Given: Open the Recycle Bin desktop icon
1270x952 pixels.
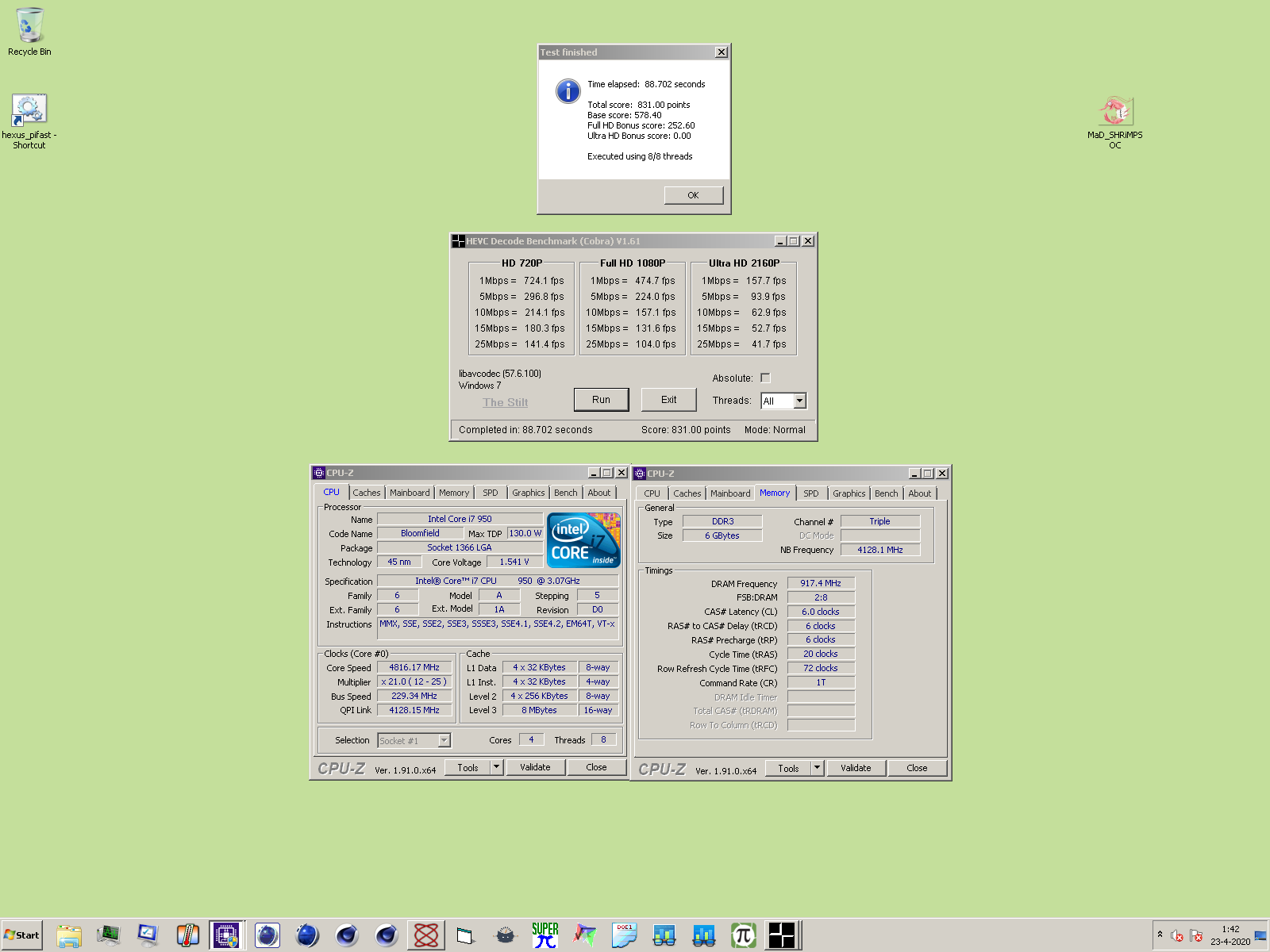Looking at the screenshot, I should [29, 32].
